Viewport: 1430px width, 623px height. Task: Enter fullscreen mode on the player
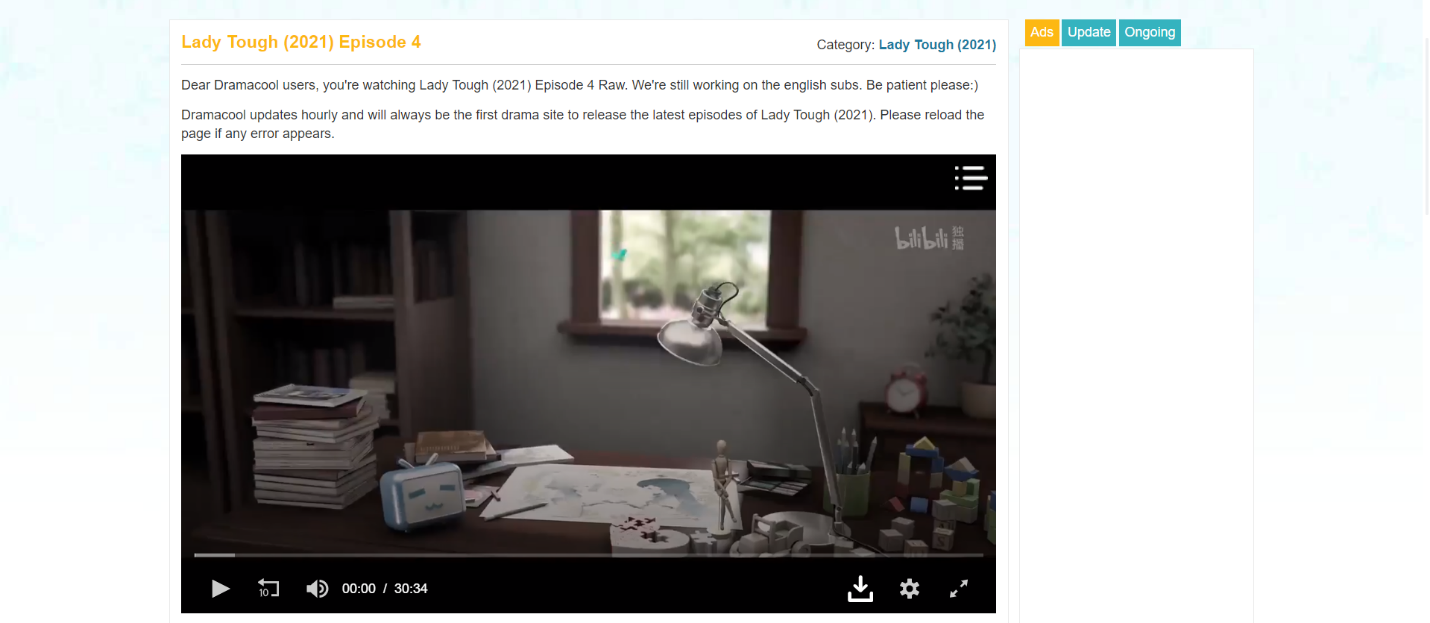click(x=959, y=589)
